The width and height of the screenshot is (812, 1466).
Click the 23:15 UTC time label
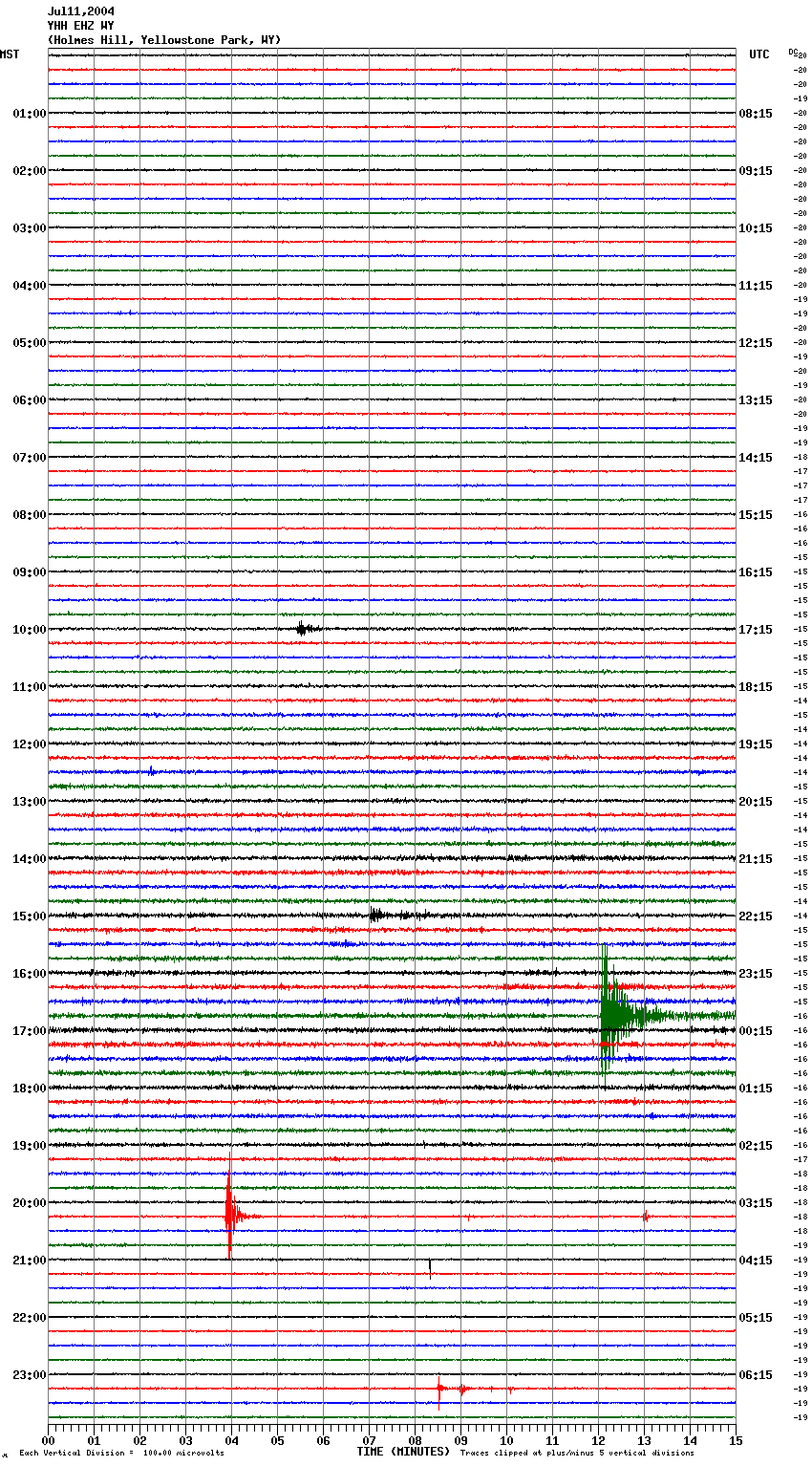click(756, 974)
